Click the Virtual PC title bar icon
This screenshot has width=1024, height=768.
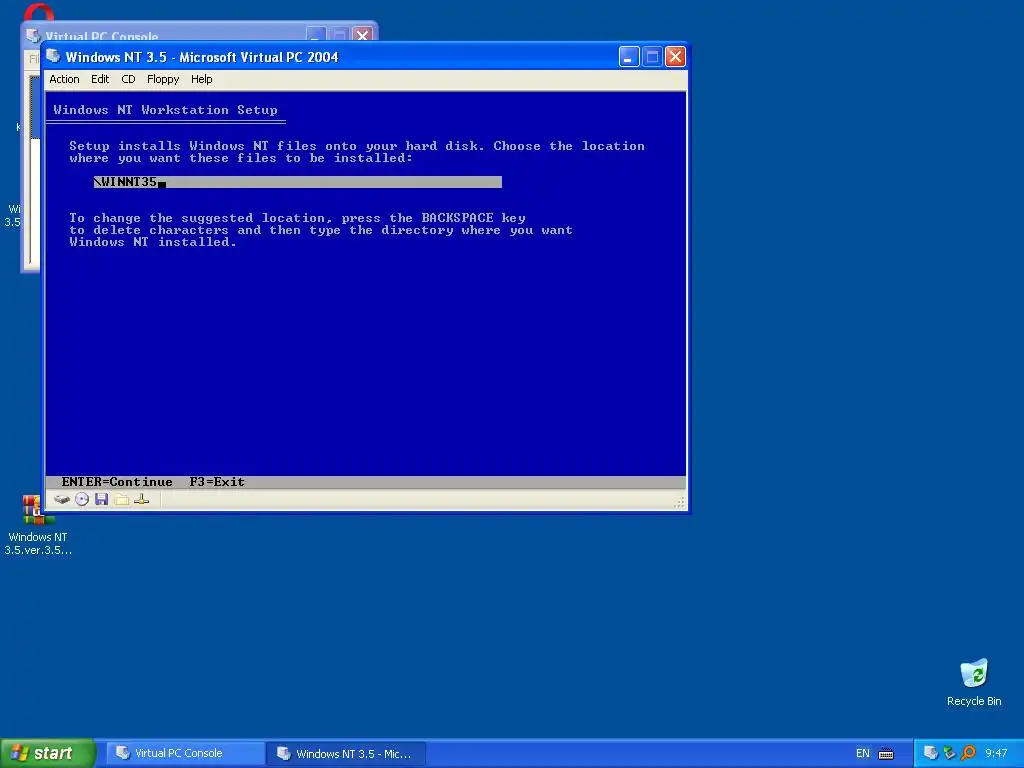pos(54,57)
